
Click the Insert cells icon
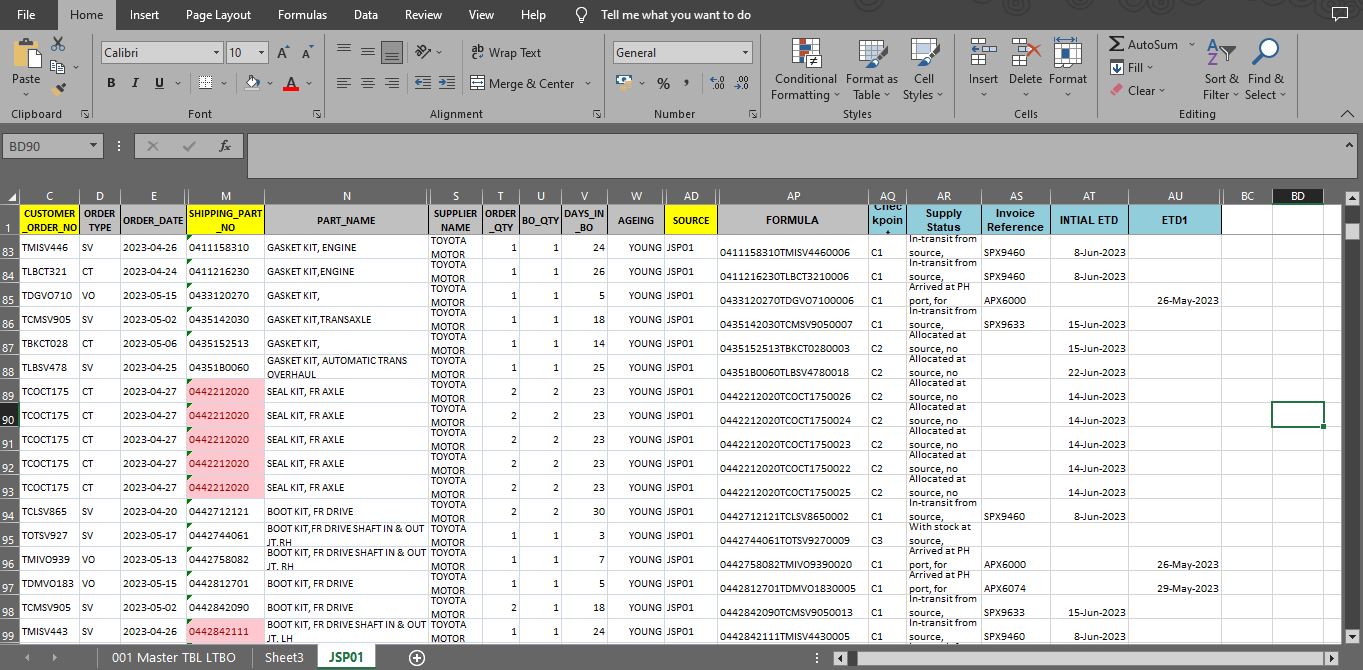click(x=983, y=70)
